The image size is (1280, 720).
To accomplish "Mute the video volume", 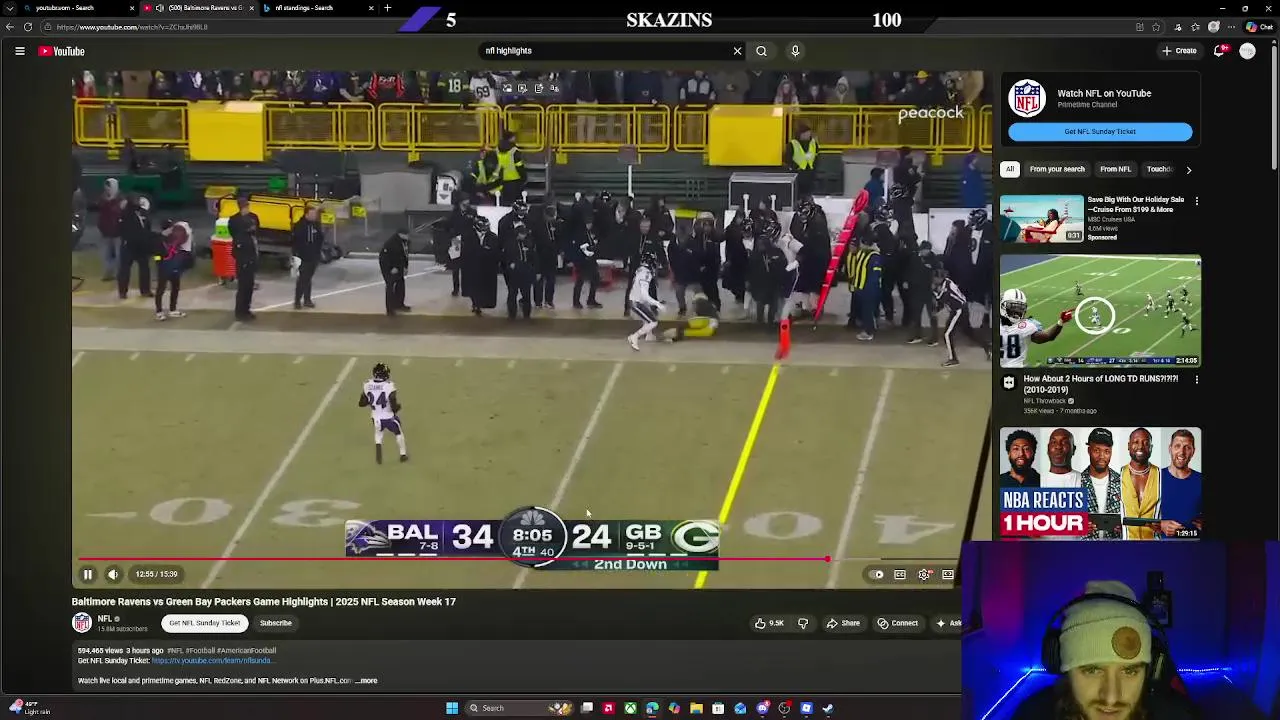I will coord(113,574).
